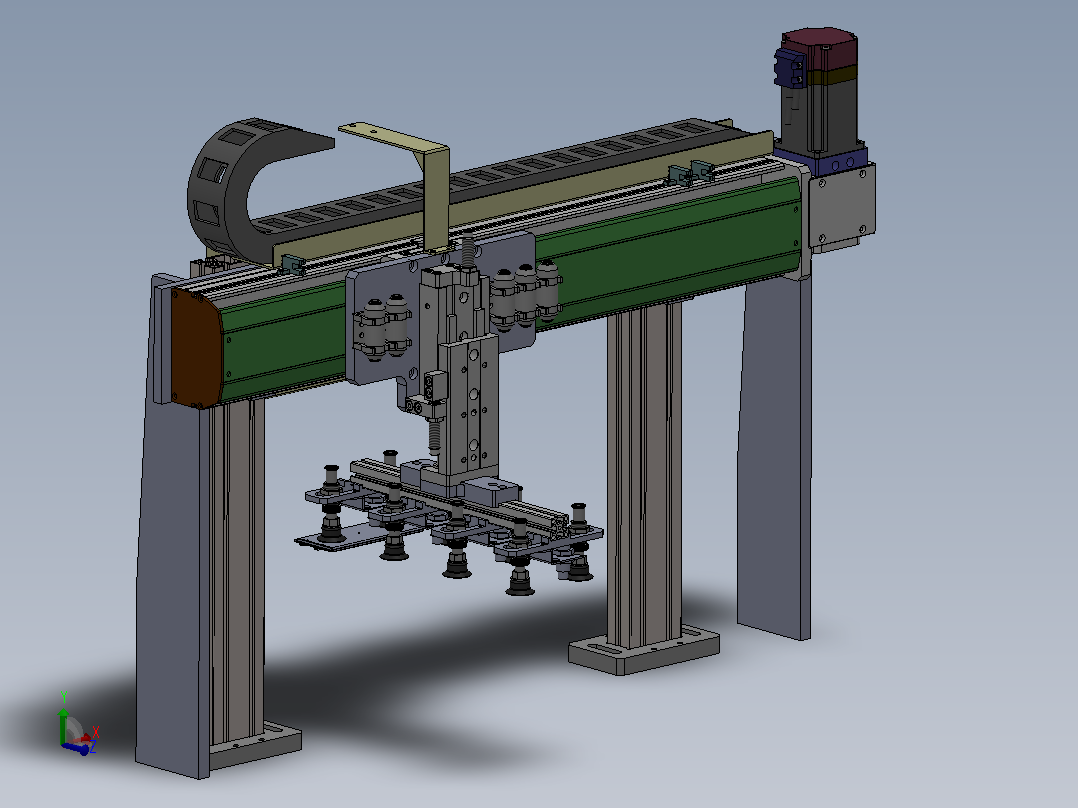Select the base foot plate of middle column
The image size is (1078, 808).
(x=644, y=651)
